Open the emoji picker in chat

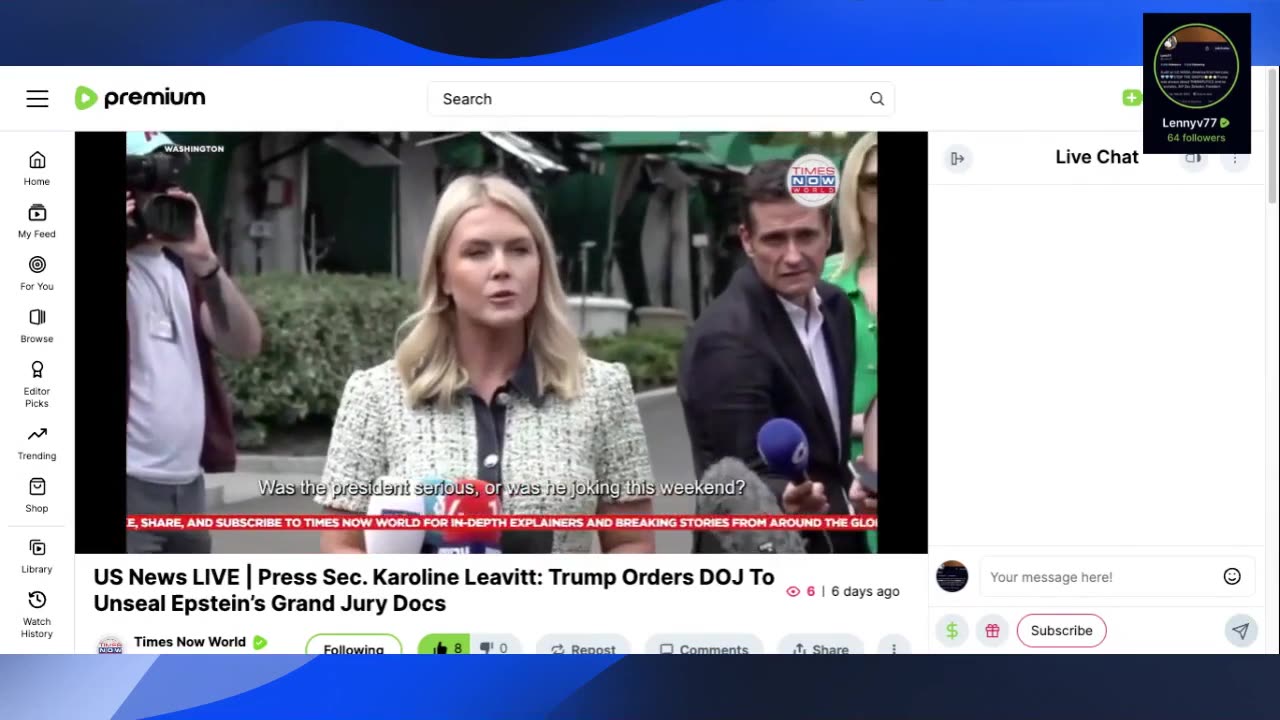coord(1232,577)
